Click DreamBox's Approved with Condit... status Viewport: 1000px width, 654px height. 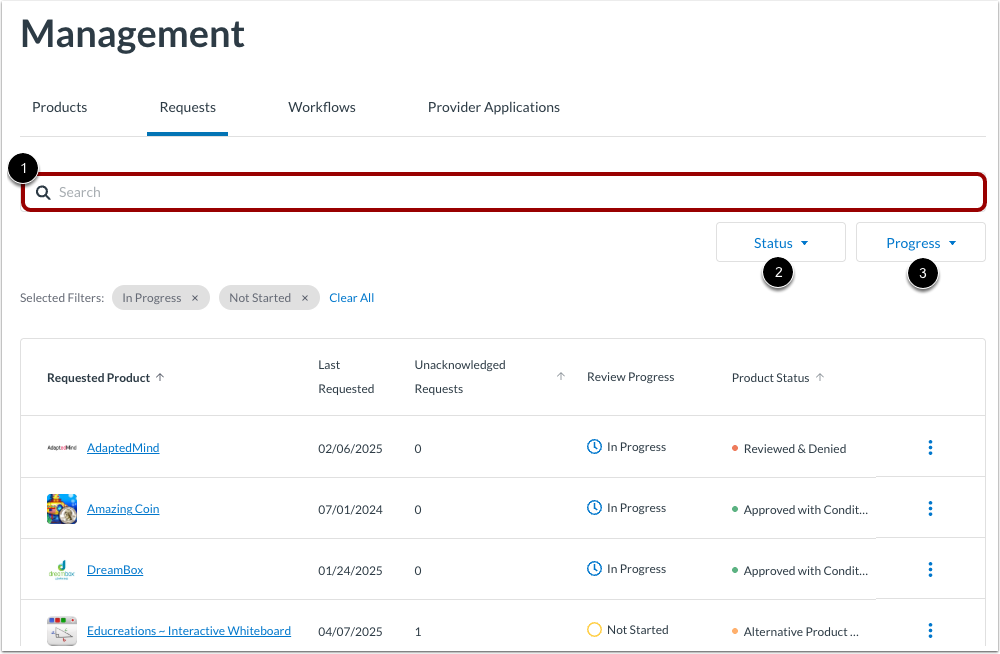tap(805, 570)
